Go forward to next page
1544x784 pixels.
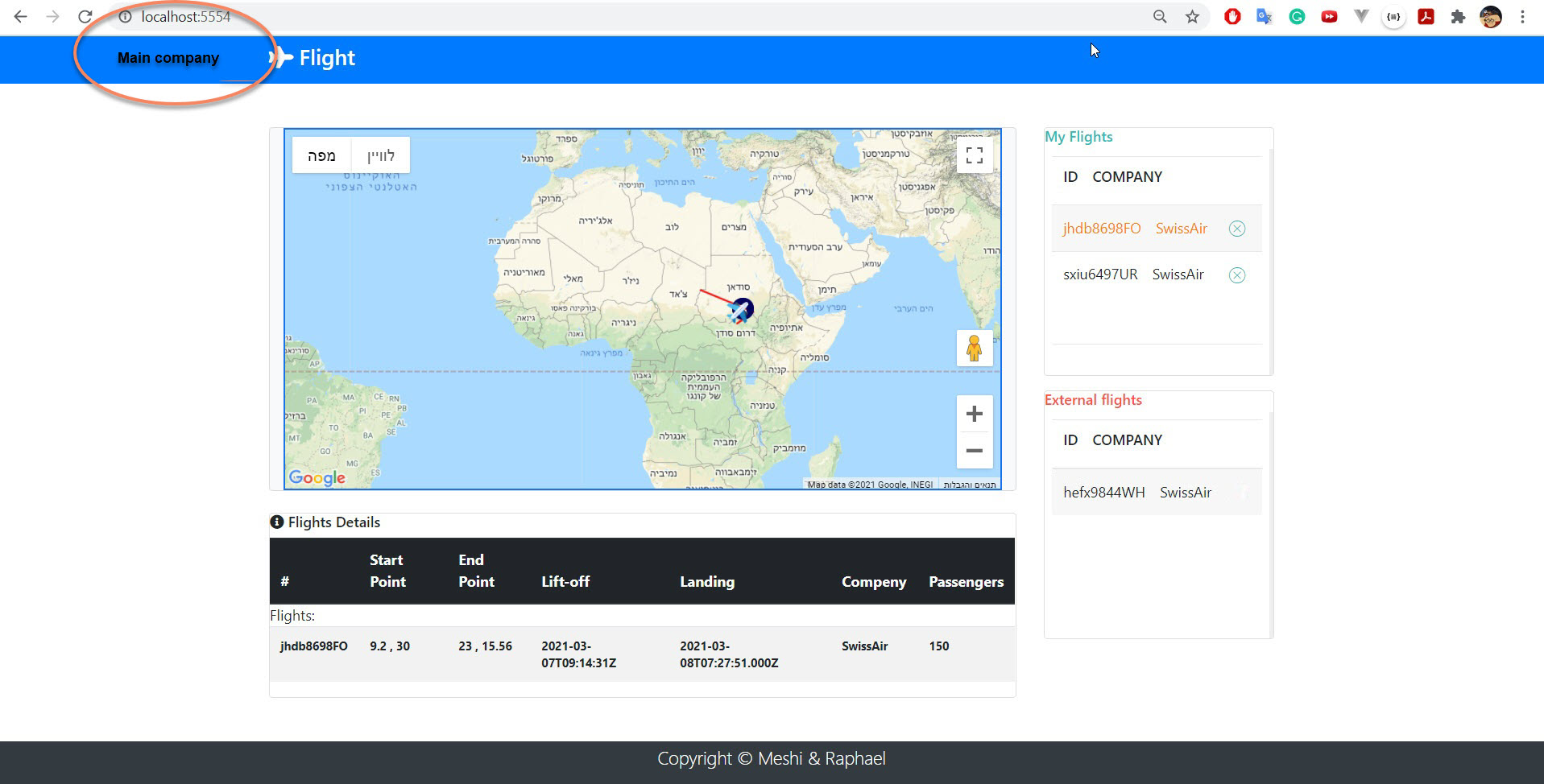pos(53,16)
